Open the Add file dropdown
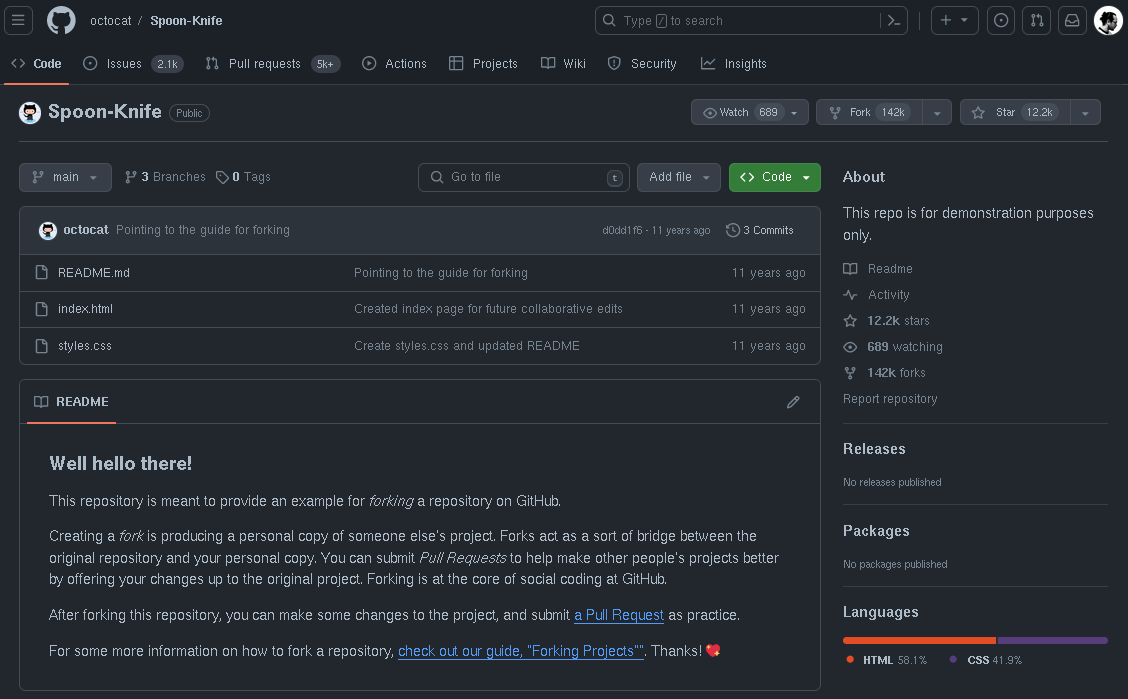Viewport: 1128px width, 699px height. click(x=678, y=177)
